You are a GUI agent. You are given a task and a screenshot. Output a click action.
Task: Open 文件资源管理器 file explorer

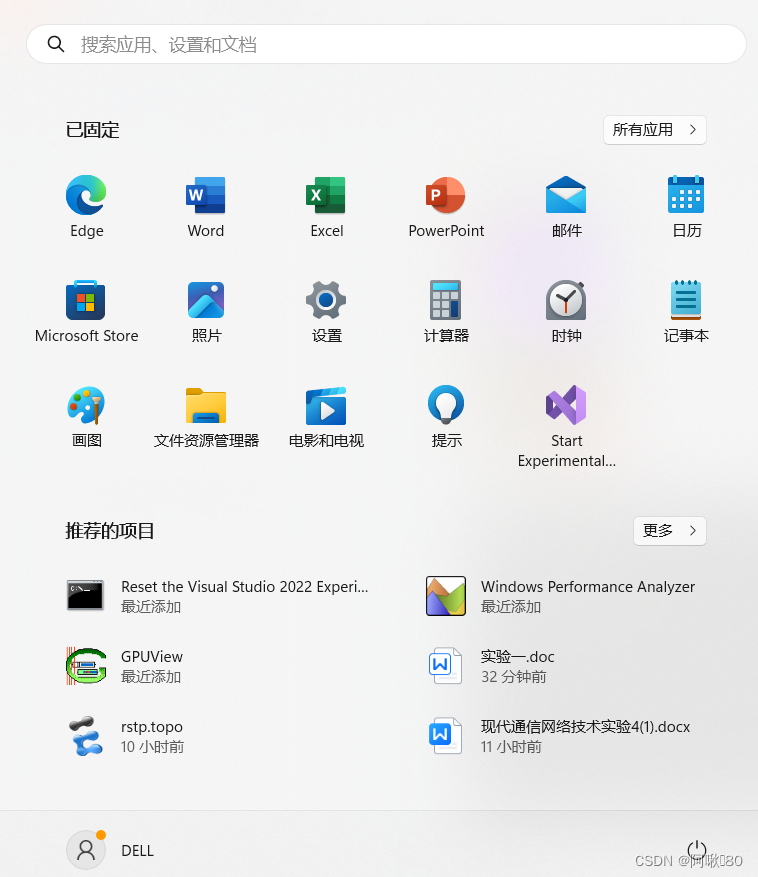coord(206,406)
